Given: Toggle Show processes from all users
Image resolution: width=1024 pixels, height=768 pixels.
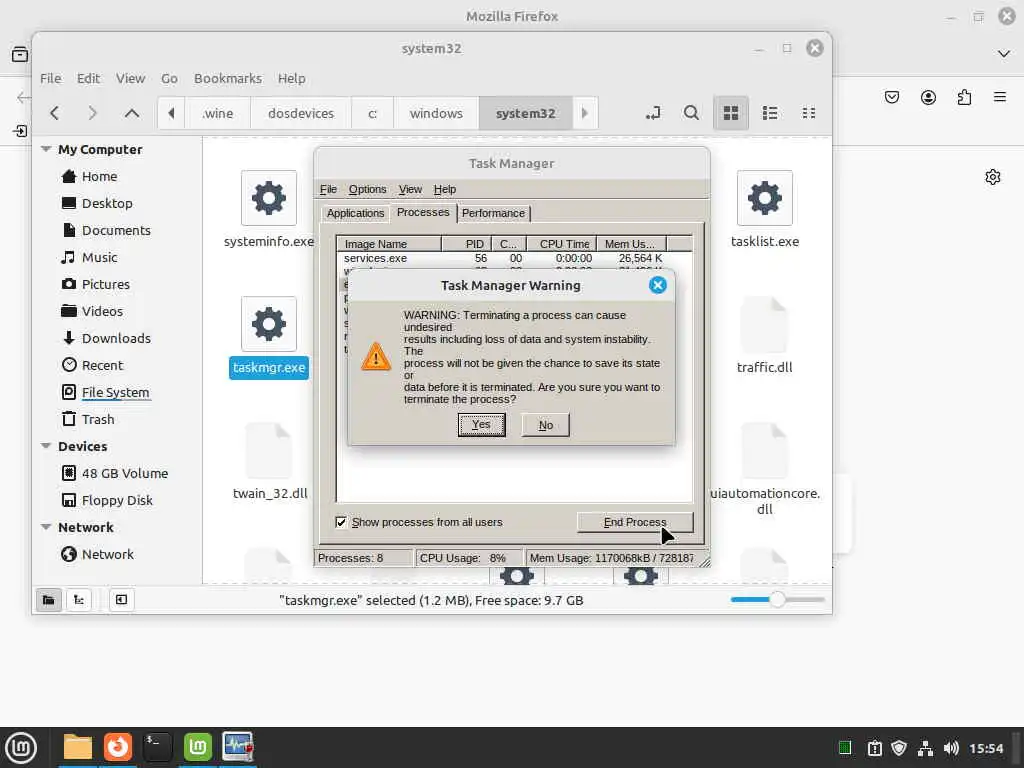Looking at the screenshot, I should (x=341, y=522).
